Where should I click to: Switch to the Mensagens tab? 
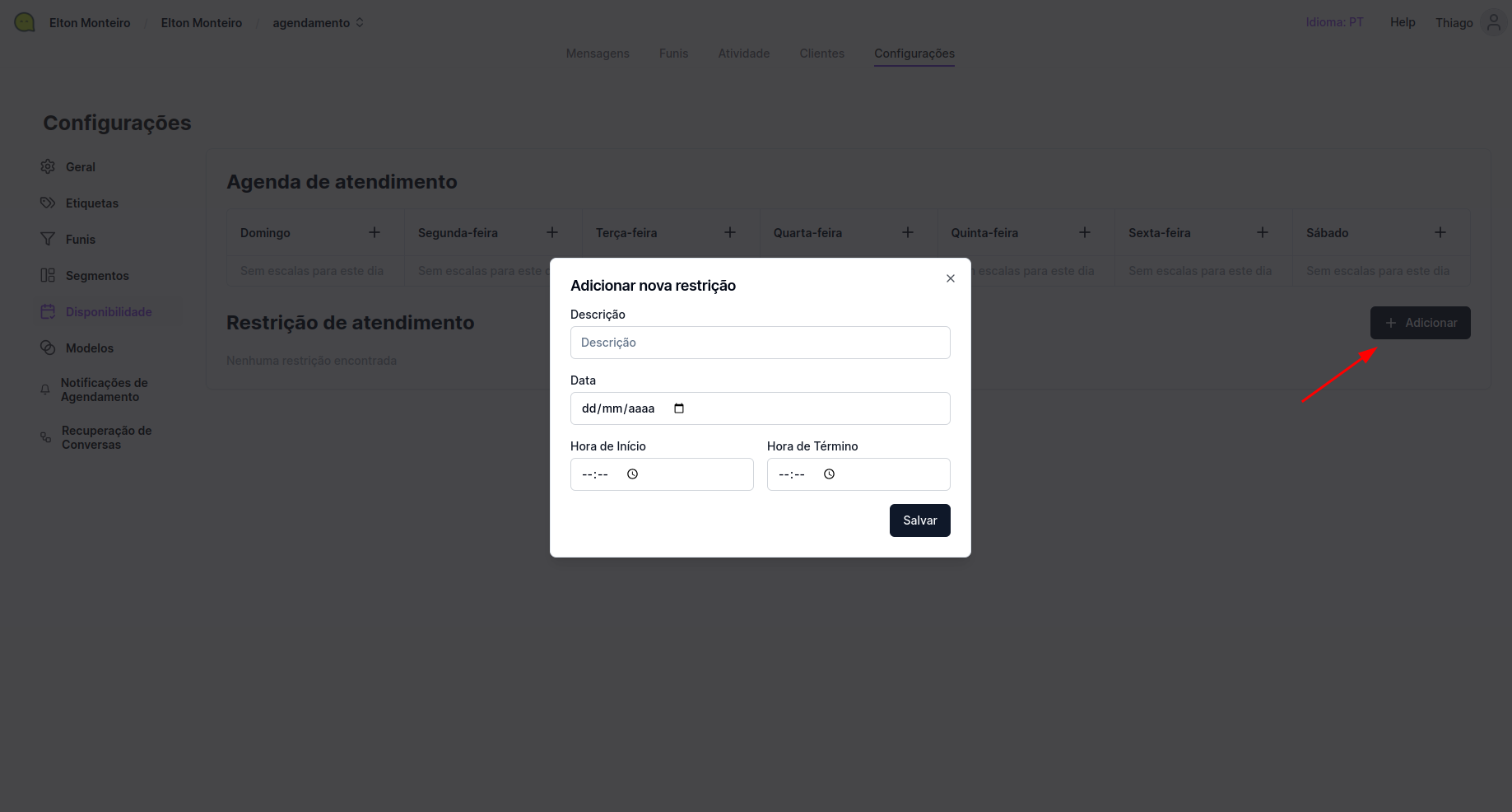point(598,54)
